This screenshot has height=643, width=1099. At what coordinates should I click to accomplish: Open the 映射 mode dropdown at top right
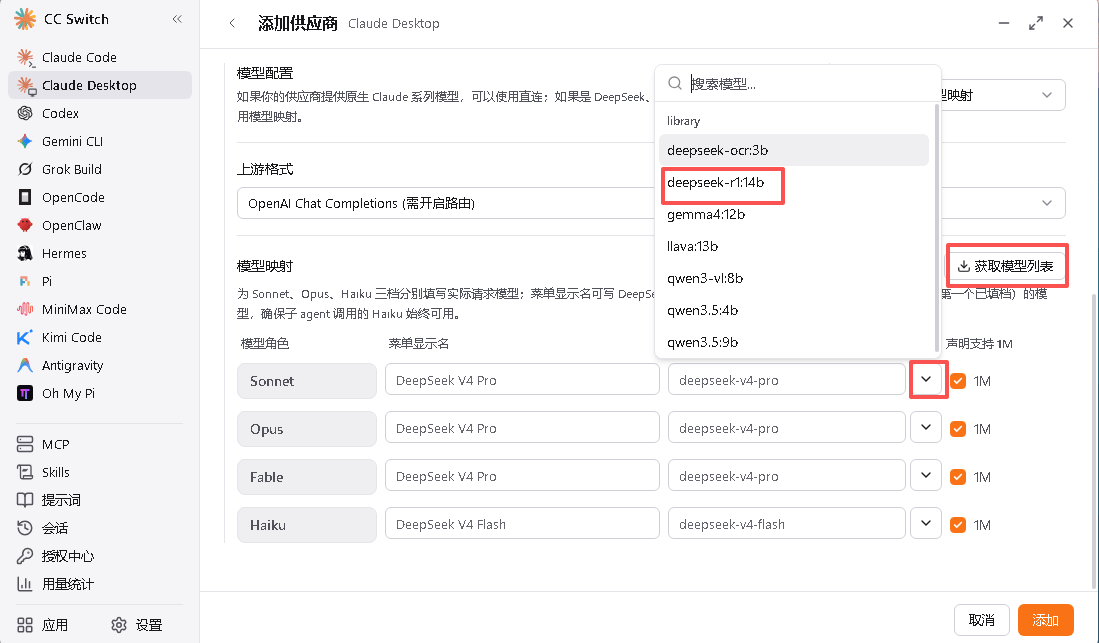pos(1002,95)
